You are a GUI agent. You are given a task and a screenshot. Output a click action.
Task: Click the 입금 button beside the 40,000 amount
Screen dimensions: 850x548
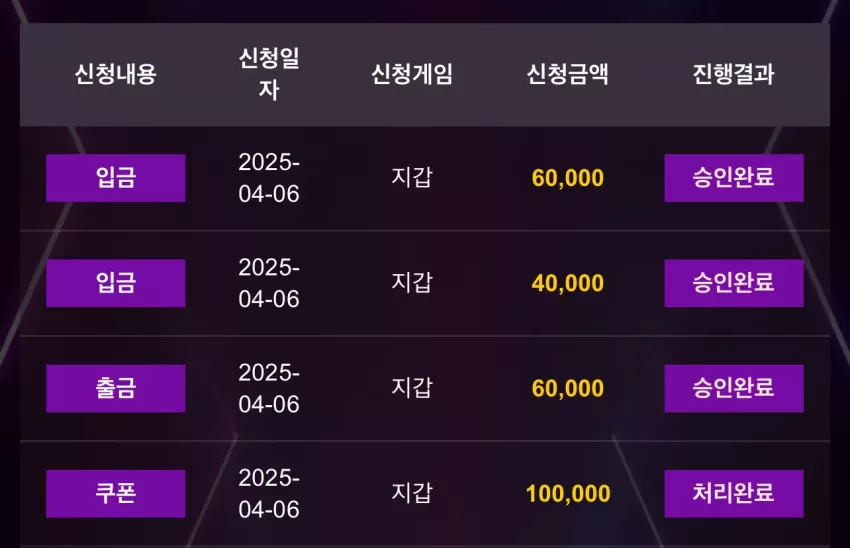(x=115, y=283)
